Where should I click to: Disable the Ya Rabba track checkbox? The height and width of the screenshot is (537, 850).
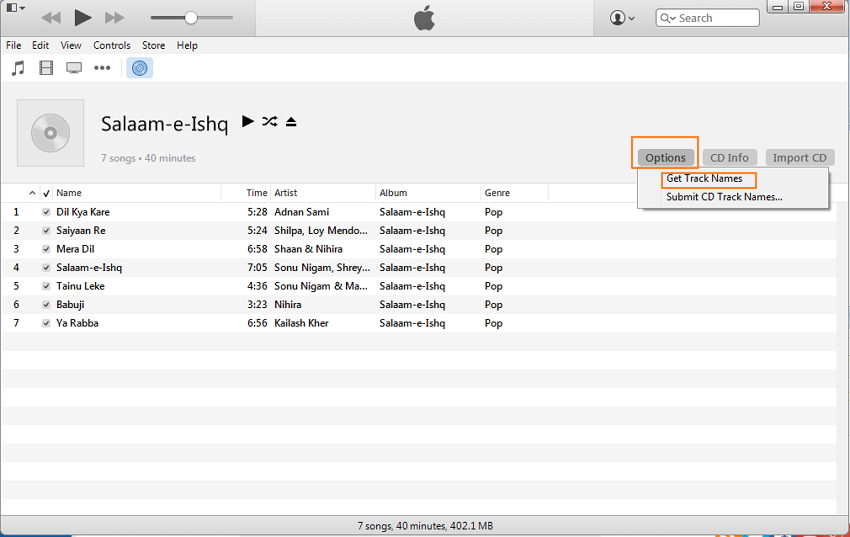click(46, 323)
